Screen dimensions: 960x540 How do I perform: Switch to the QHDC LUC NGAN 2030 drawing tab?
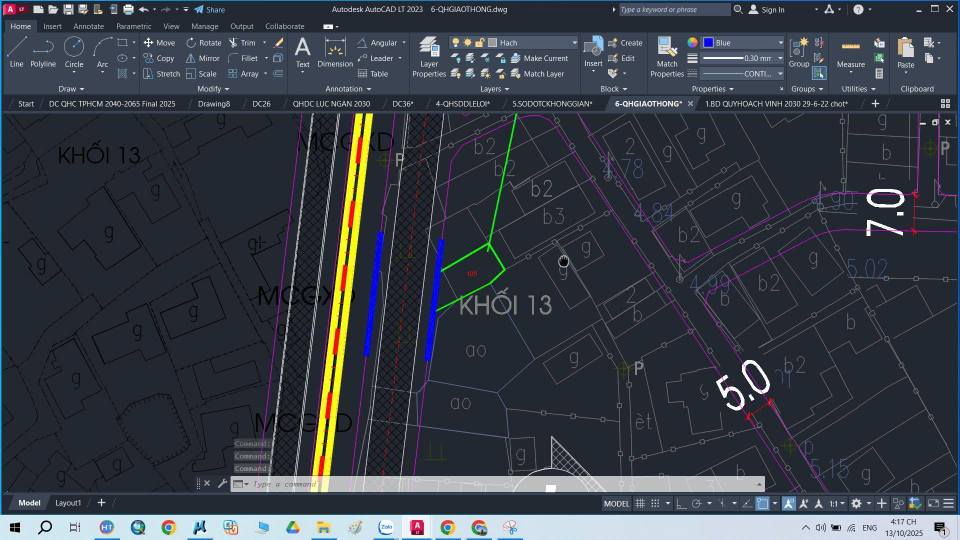click(x=331, y=103)
